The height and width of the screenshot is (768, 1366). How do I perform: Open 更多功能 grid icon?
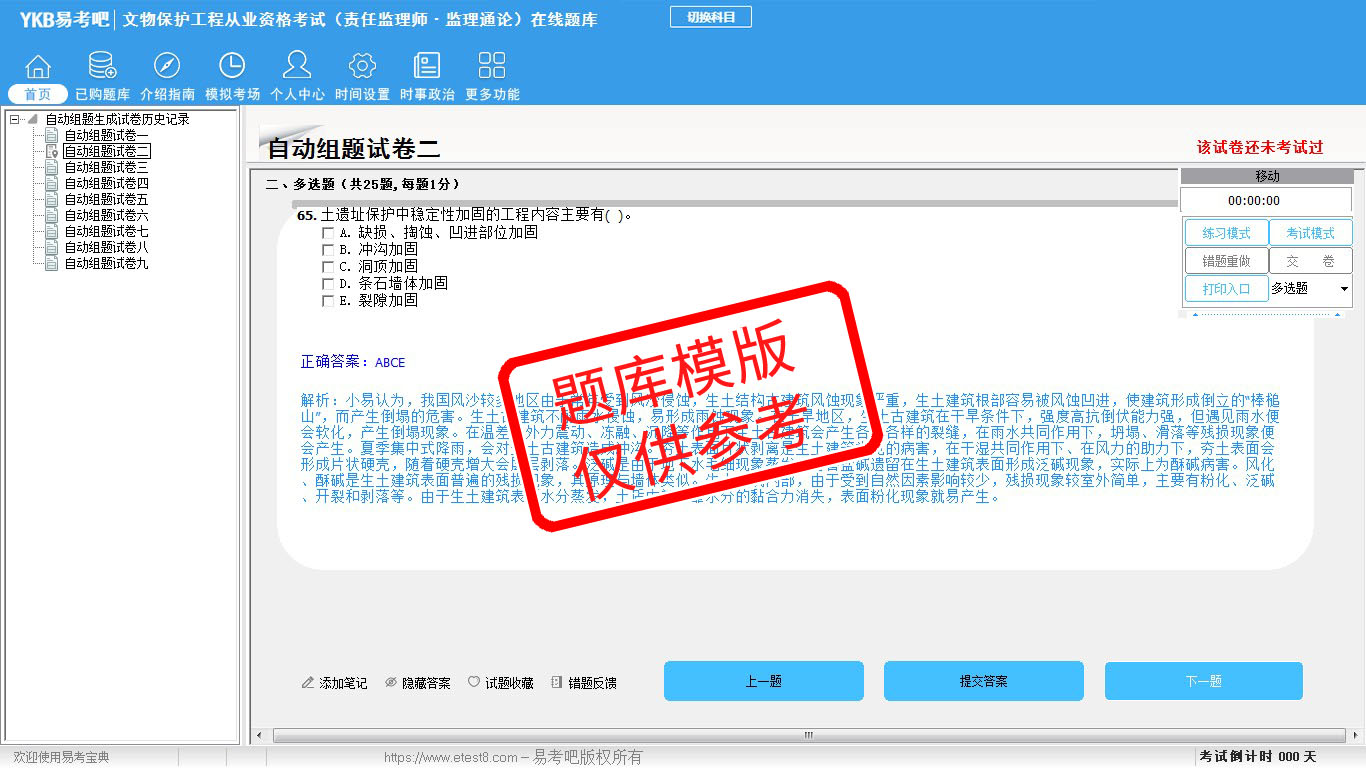pyautogui.click(x=492, y=67)
